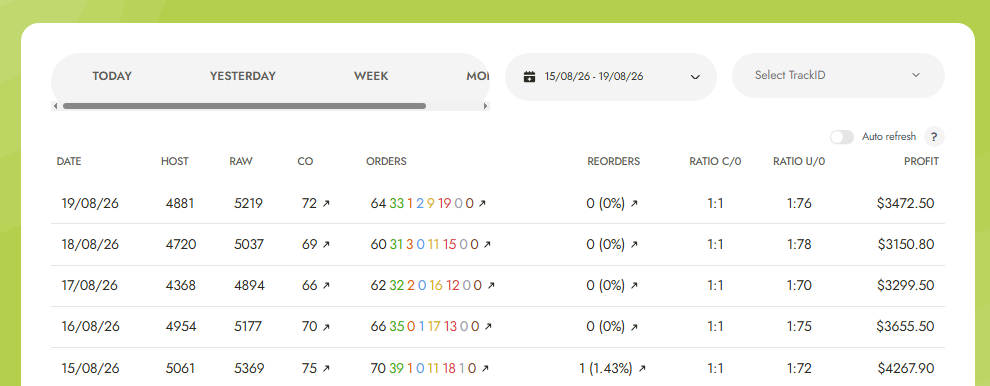The height and width of the screenshot is (386, 990).
Task: Click host value 4368
Action: (x=181, y=286)
